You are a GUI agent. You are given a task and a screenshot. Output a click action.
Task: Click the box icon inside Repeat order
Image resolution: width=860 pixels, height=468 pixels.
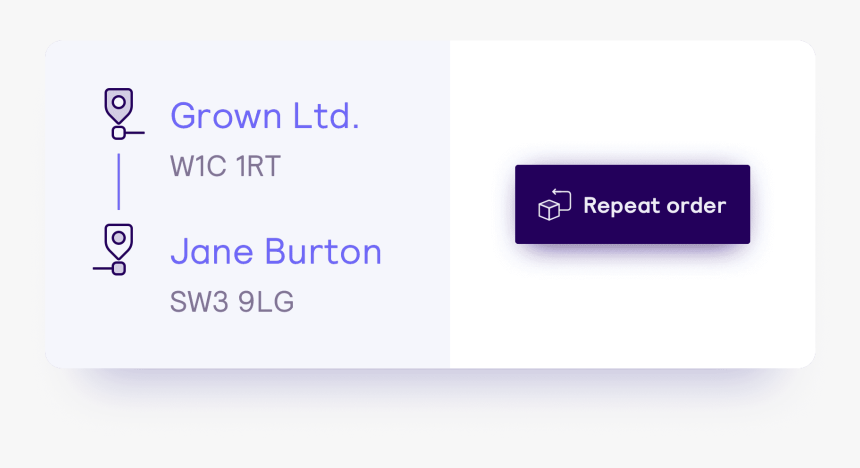coord(549,210)
